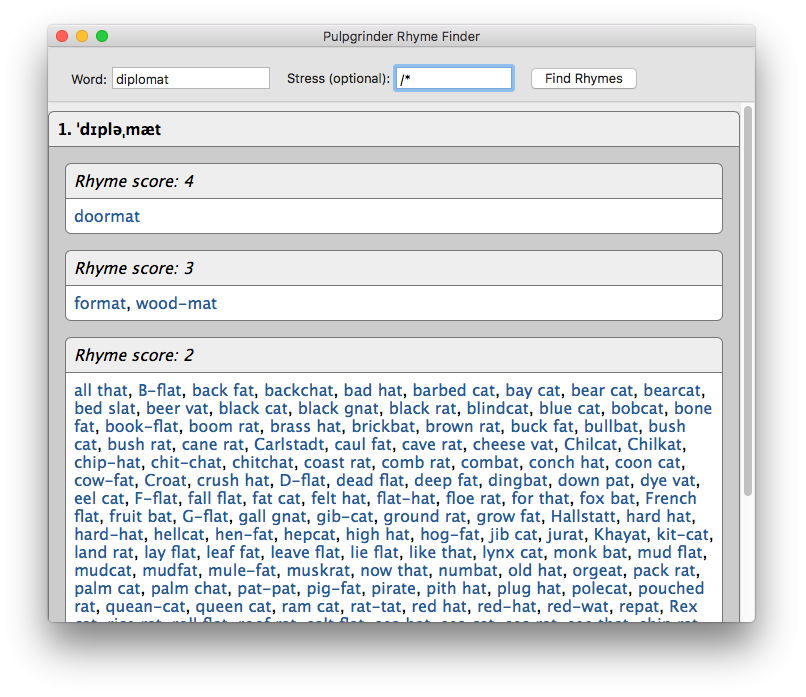The width and height of the screenshot is (806, 697).
Task: Select the rhyme 'dingbat'
Action: [518, 481]
